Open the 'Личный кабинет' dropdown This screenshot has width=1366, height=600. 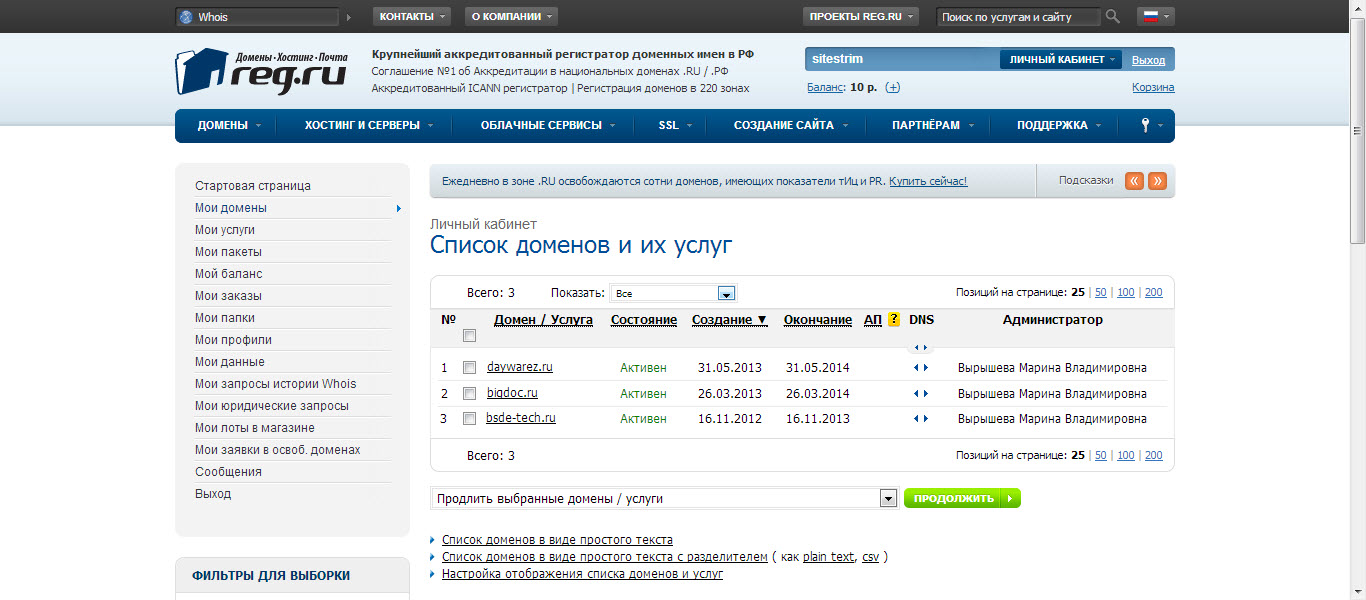[x=1060, y=60]
